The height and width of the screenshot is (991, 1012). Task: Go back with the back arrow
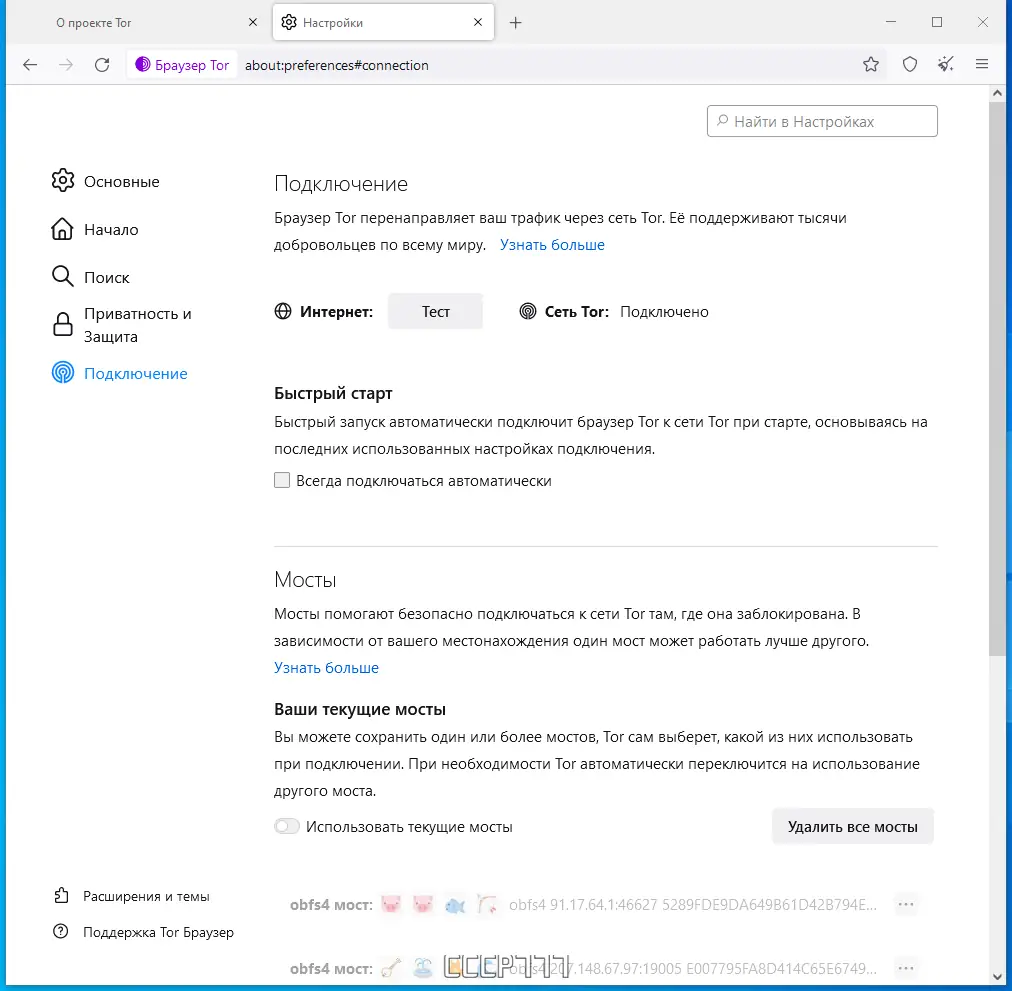coord(30,65)
